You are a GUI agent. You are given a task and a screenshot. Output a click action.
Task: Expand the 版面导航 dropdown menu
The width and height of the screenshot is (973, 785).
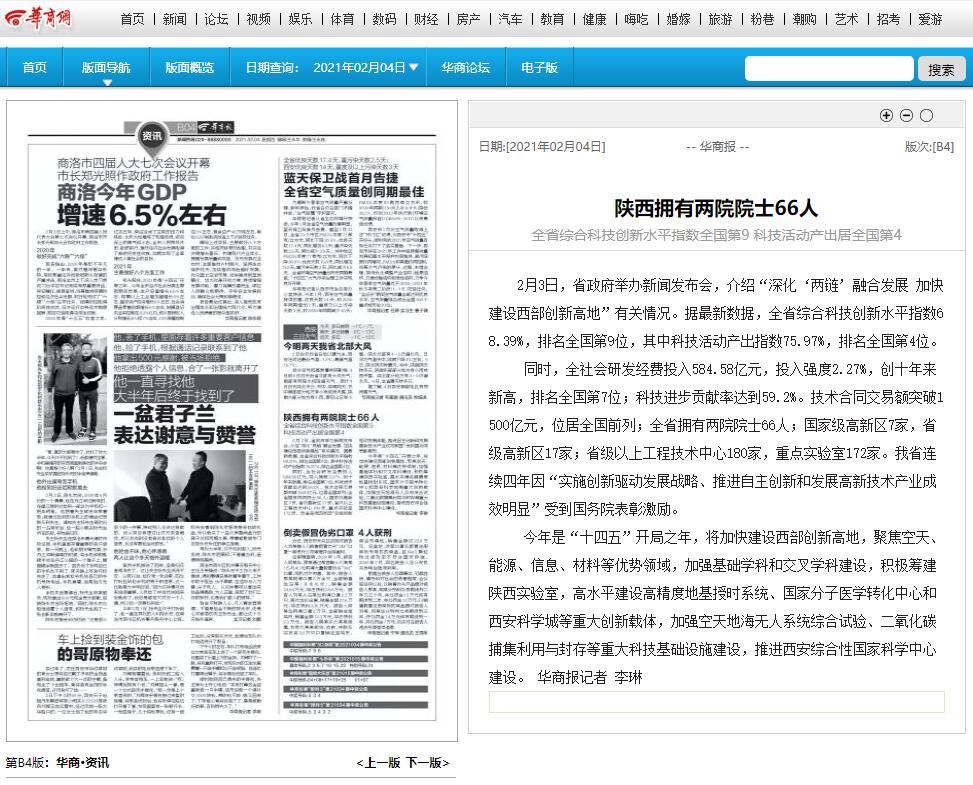(107, 68)
